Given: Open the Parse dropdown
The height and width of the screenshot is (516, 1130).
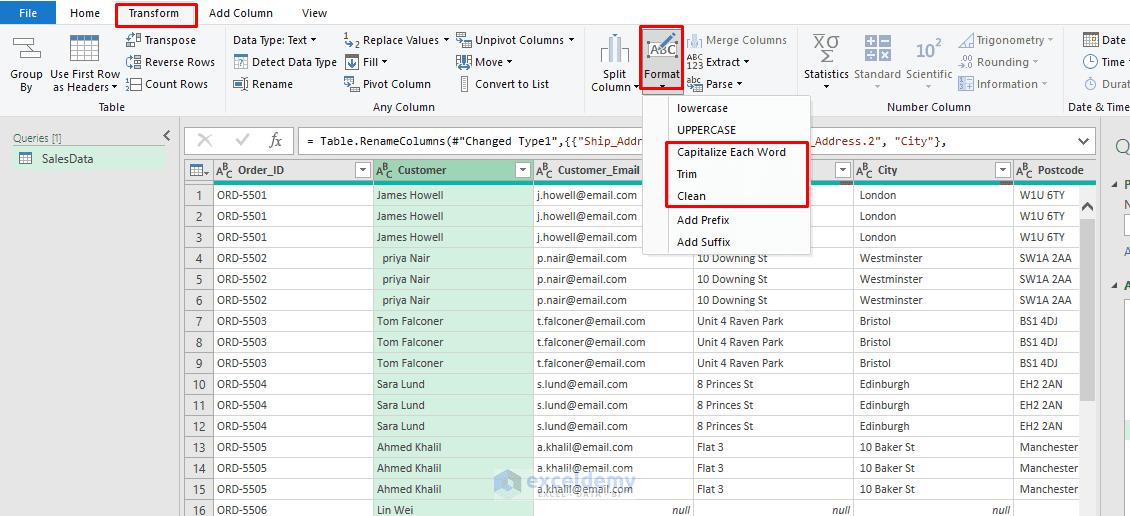Looking at the screenshot, I should coord(714,84).
